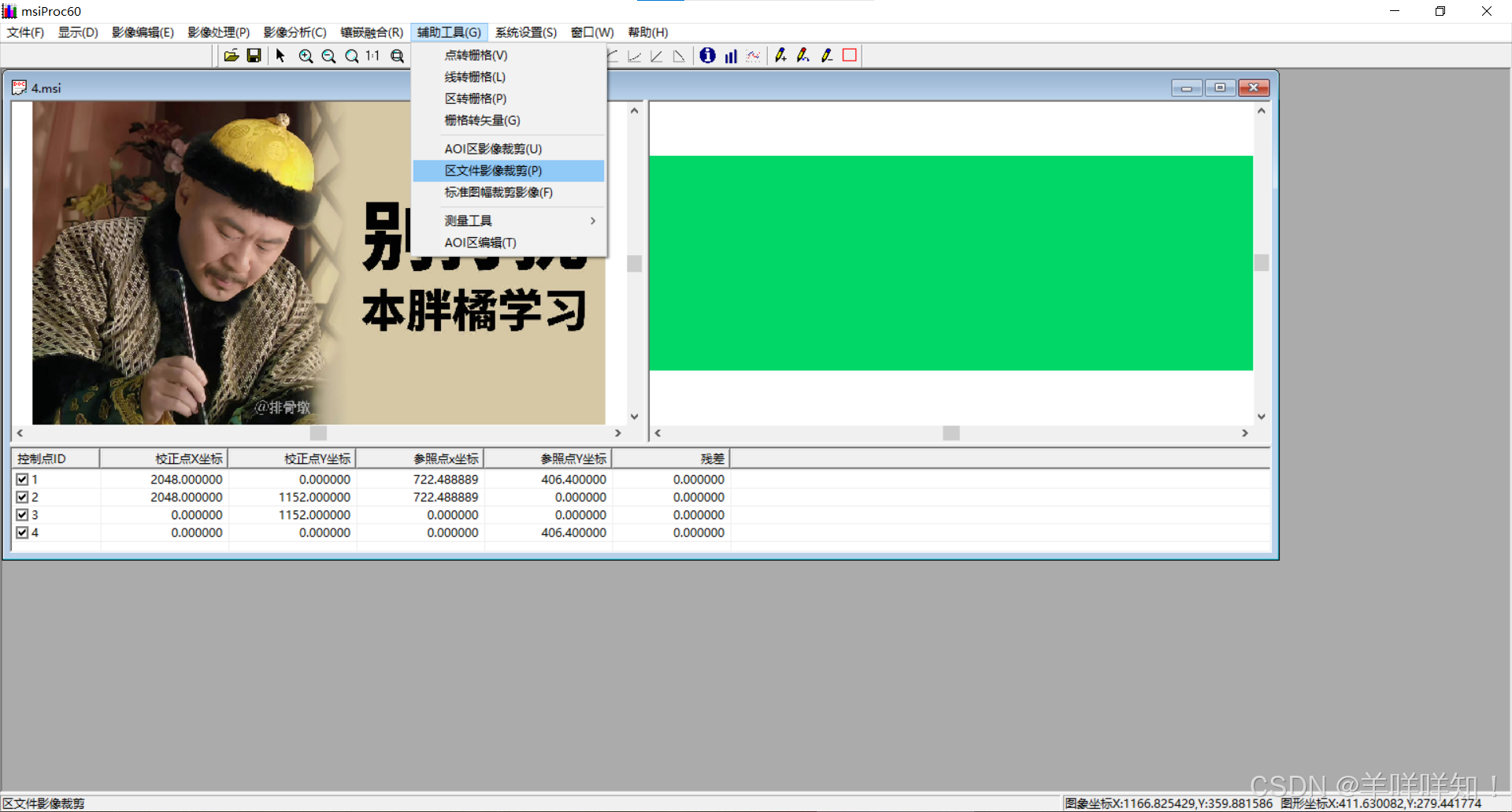
Task: Click the zoom out magnifier icon
Action: [328, 56]
